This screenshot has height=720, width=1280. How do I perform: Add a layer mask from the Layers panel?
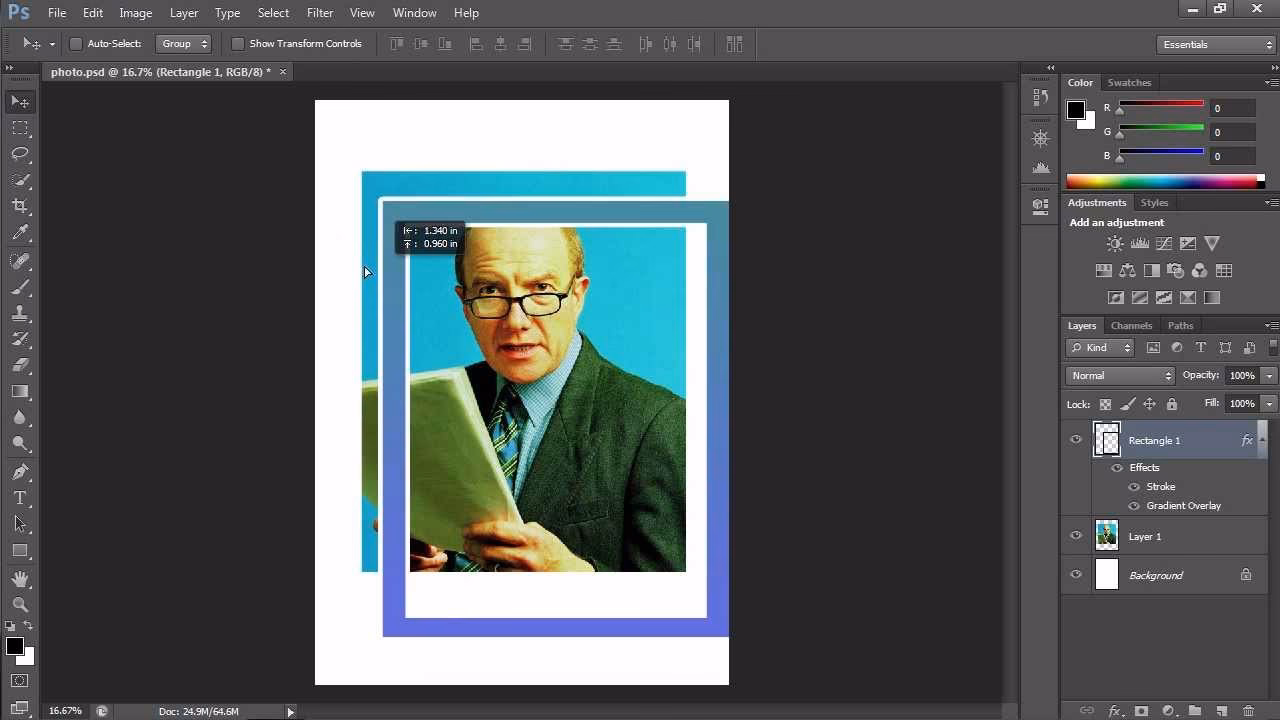point(1141,709)
